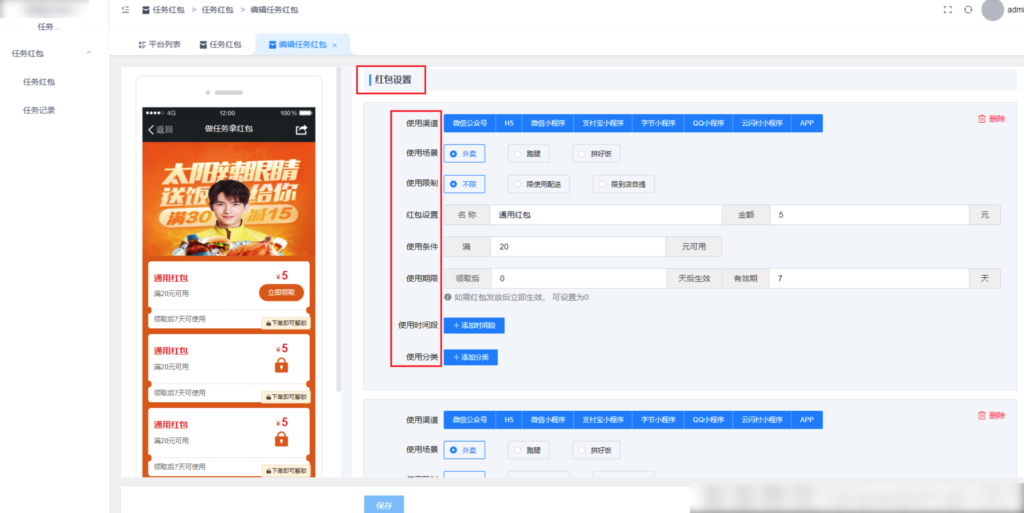Image resolution: width=1024 pixels, height=513 pixels.
Task: Click the 添加分类 button
Action: (x=470, y=357)
